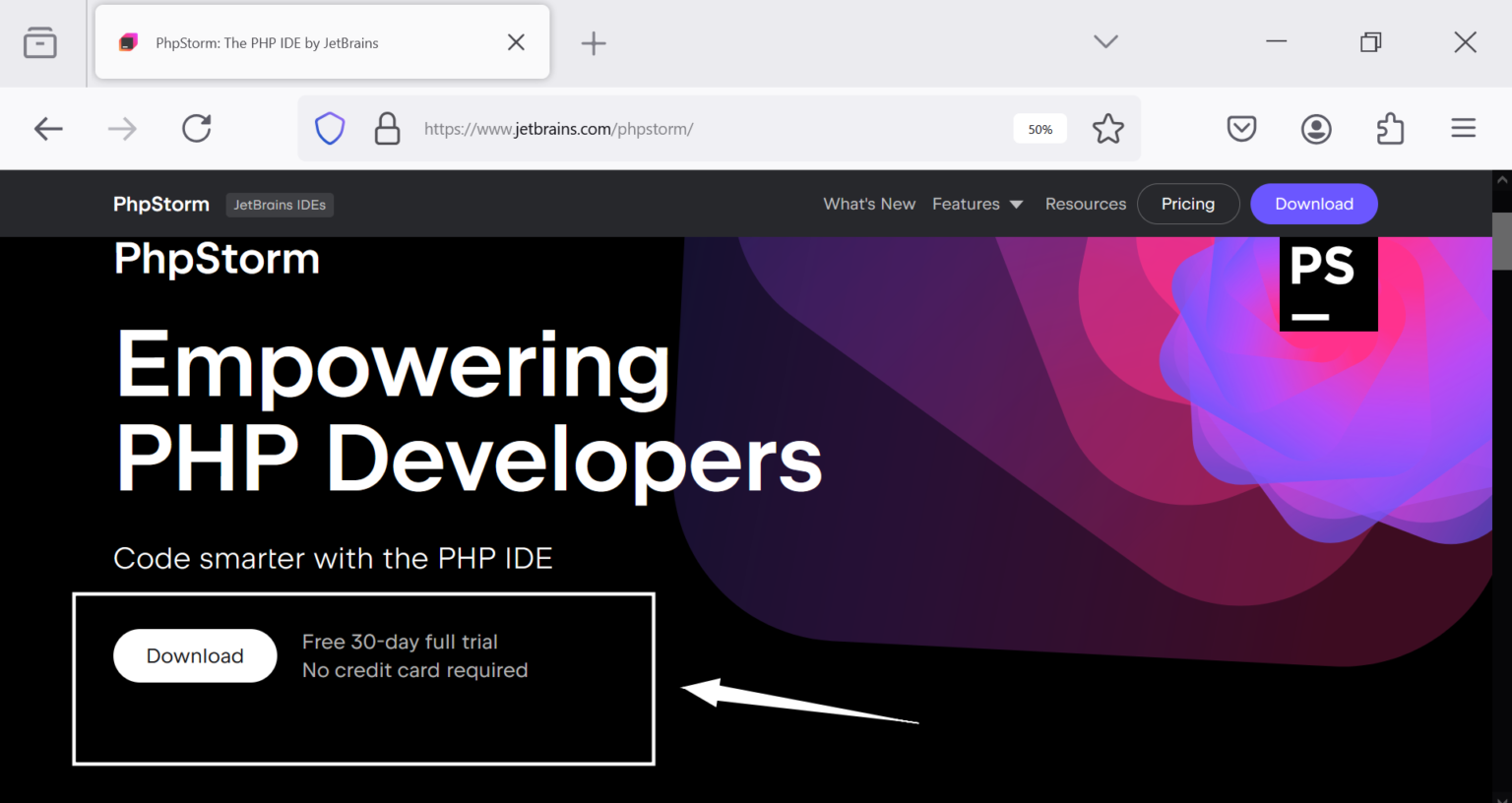Open a new tab with the plus button

coord(594,42)
